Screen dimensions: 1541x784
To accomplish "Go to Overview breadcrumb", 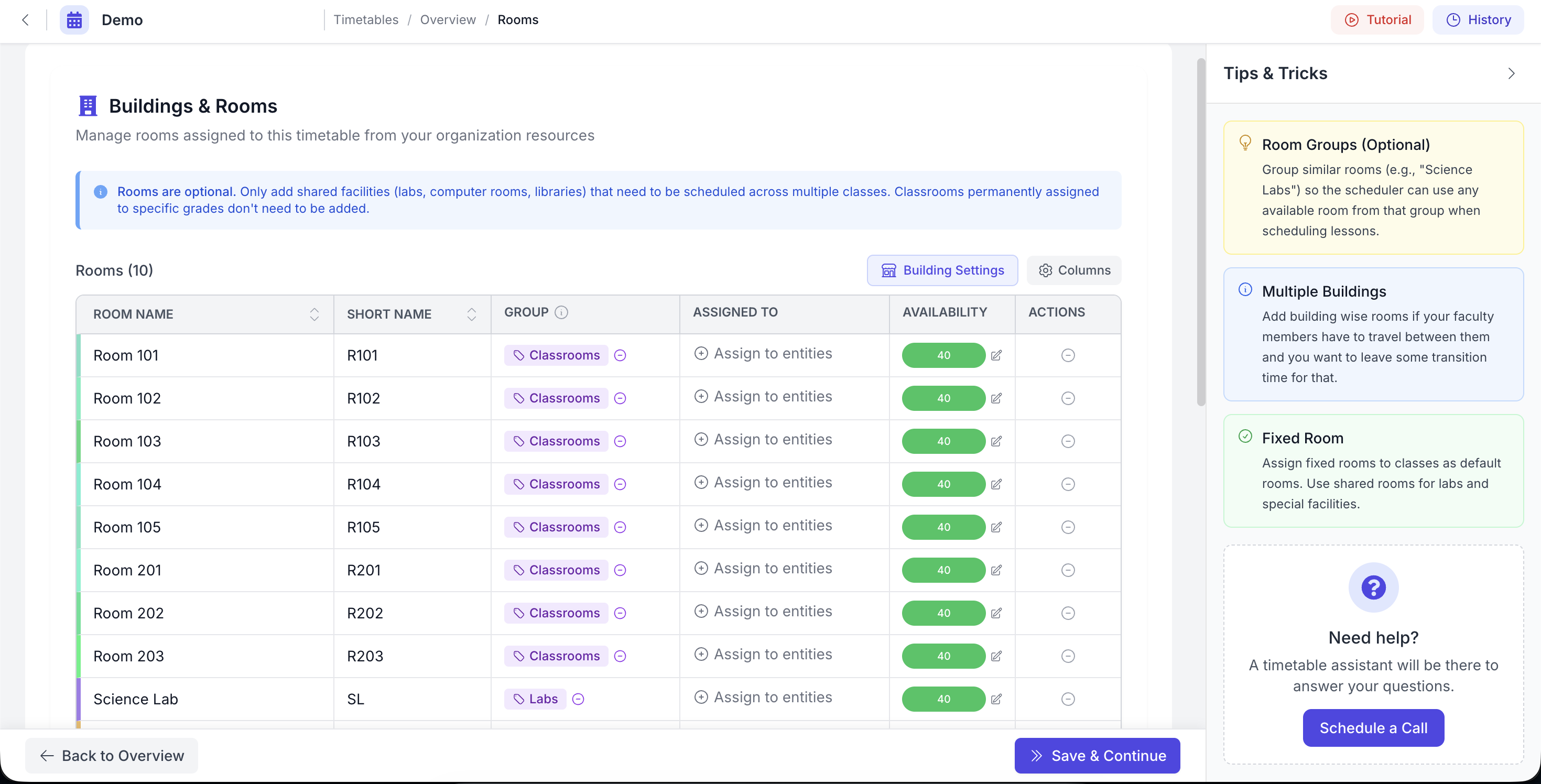I will pos(448,20).
